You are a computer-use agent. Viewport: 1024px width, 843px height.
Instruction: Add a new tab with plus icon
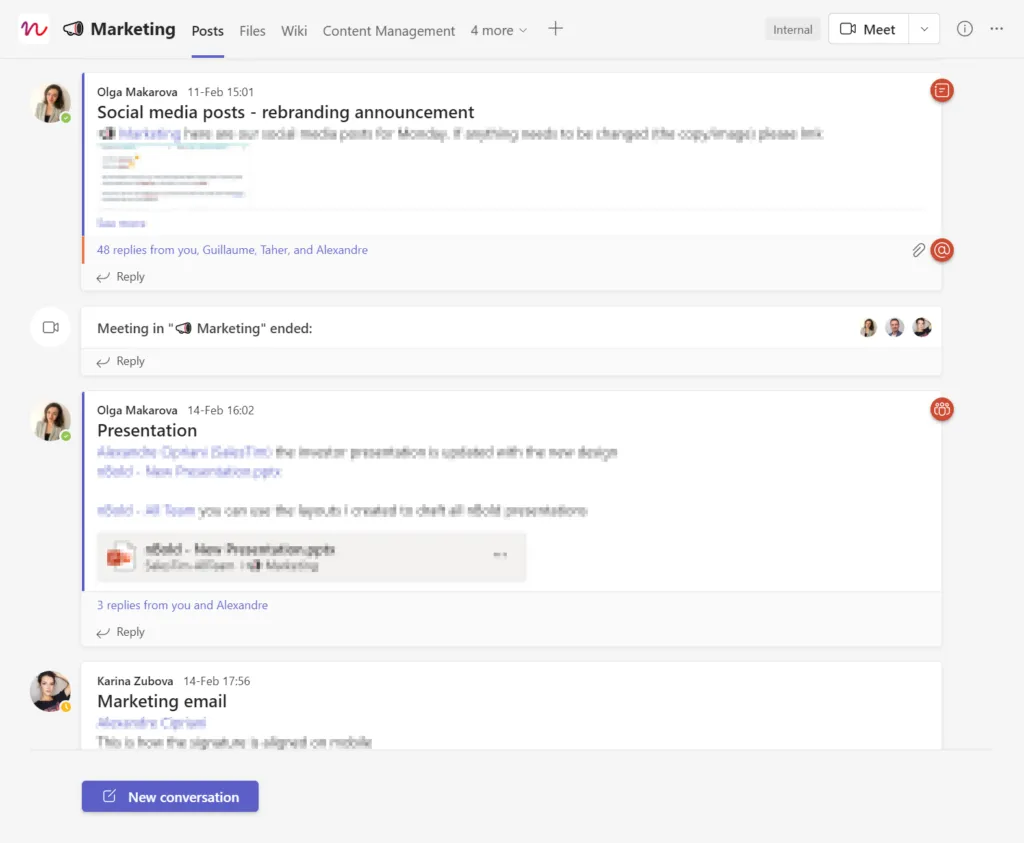click(x=555, y=29)
